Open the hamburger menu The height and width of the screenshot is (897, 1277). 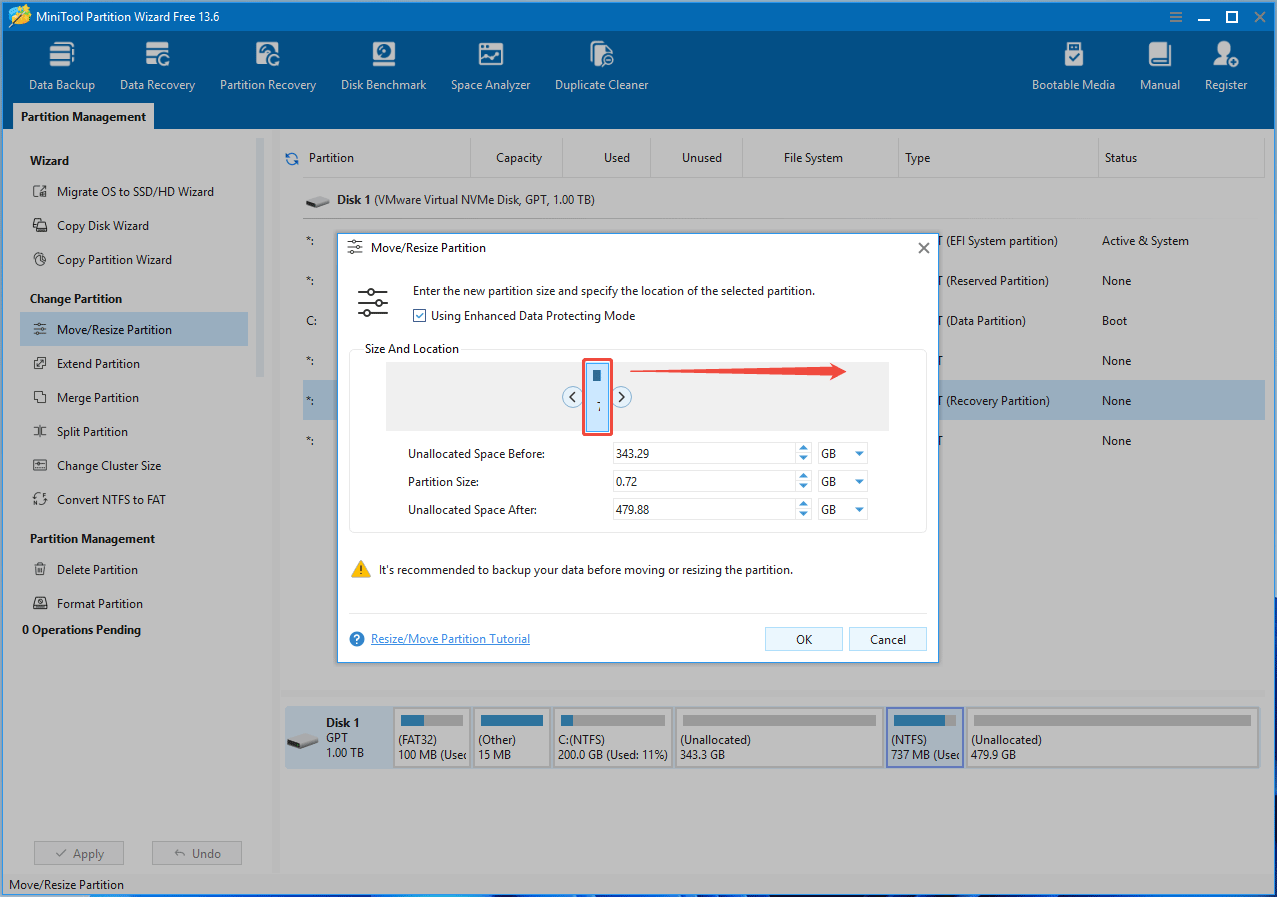point(1175,16)
